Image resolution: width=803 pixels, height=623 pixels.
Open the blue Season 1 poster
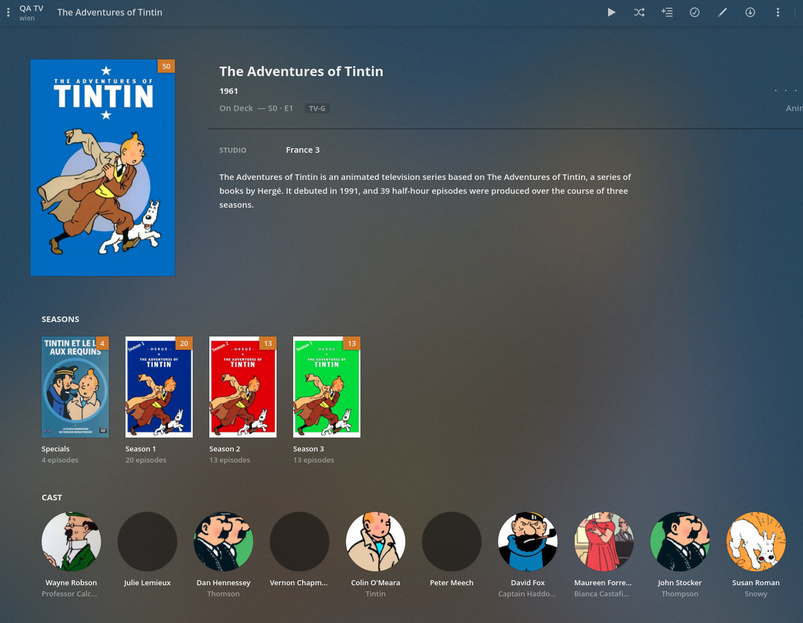coord(159,386)
